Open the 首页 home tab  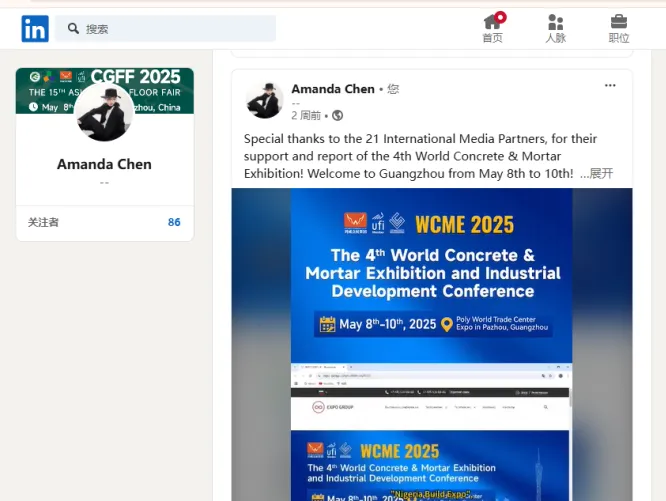click(x=493, y=28)
